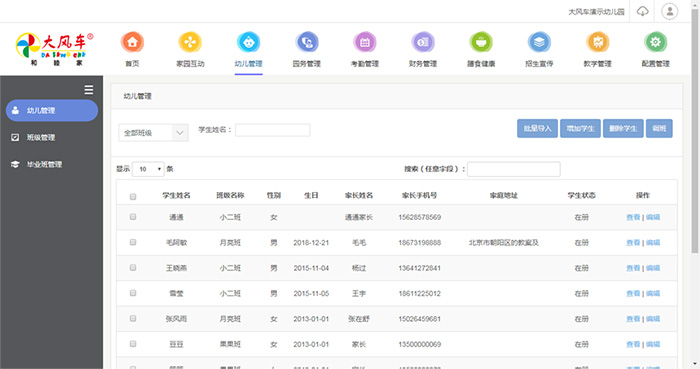Tick the select-all checkbox in table header

pyautogui.click(x=133, y=196)
